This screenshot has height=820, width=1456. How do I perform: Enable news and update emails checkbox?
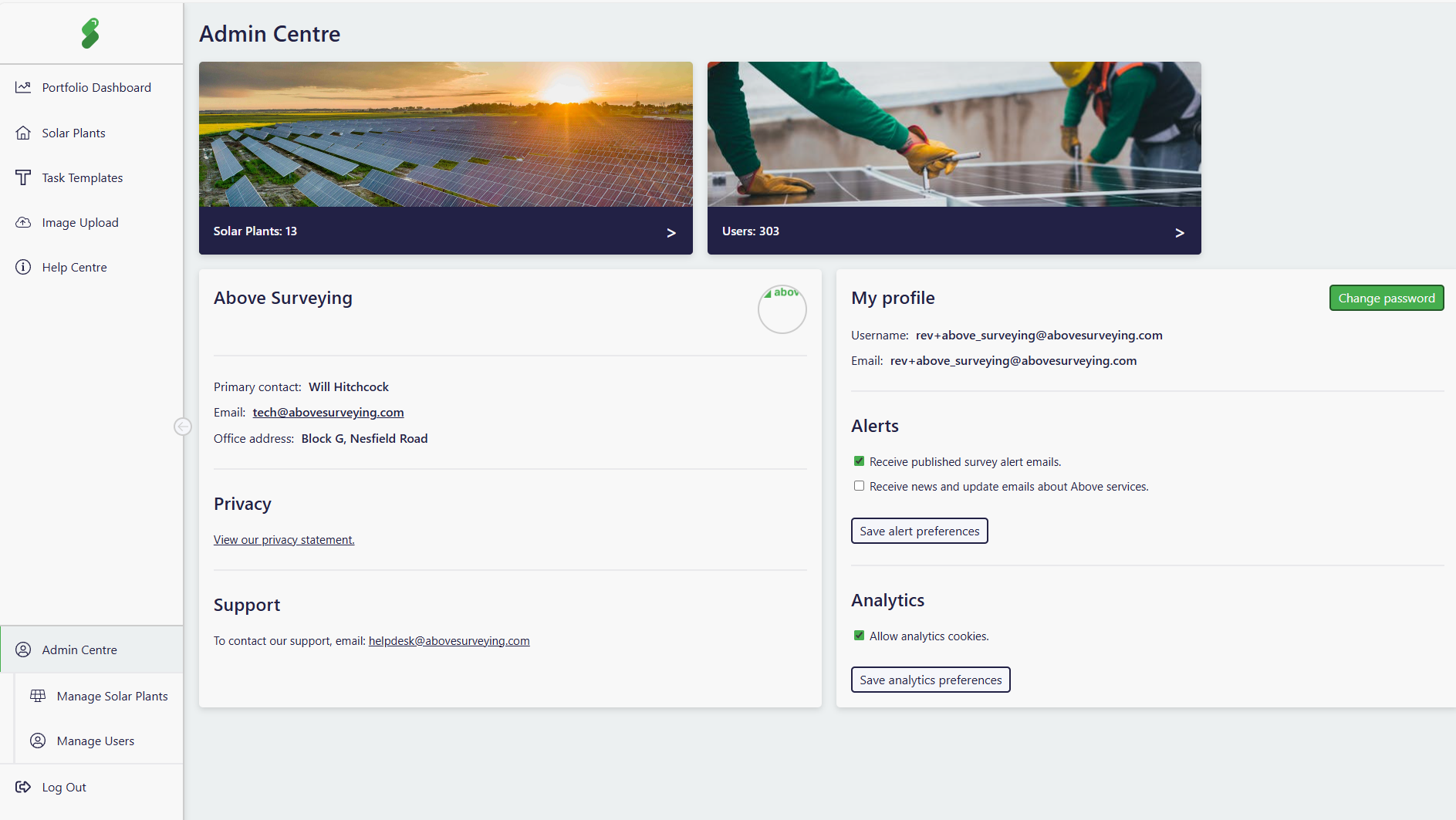coord(859,486)
